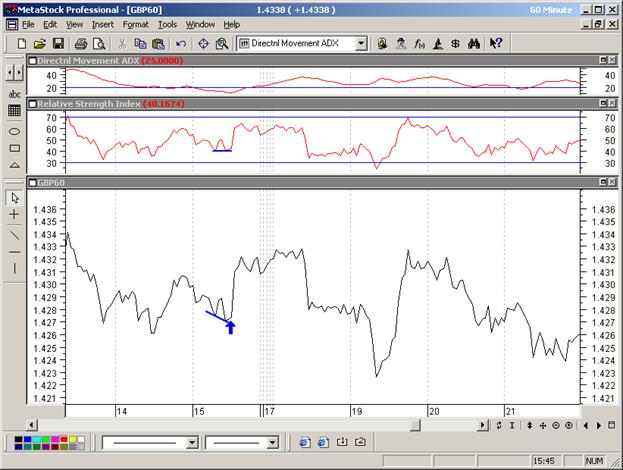Maximize the Relative Strength Index pane
The width and height of the screenshot is (623, 470).
pos(603,103)
